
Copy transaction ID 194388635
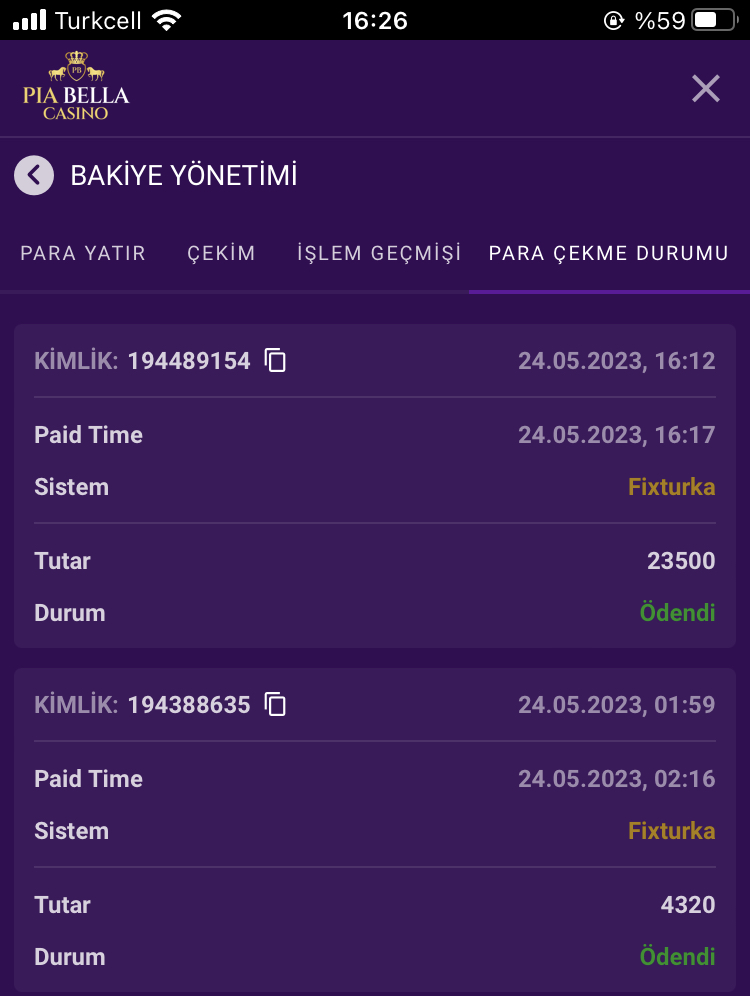coord(275,705)
